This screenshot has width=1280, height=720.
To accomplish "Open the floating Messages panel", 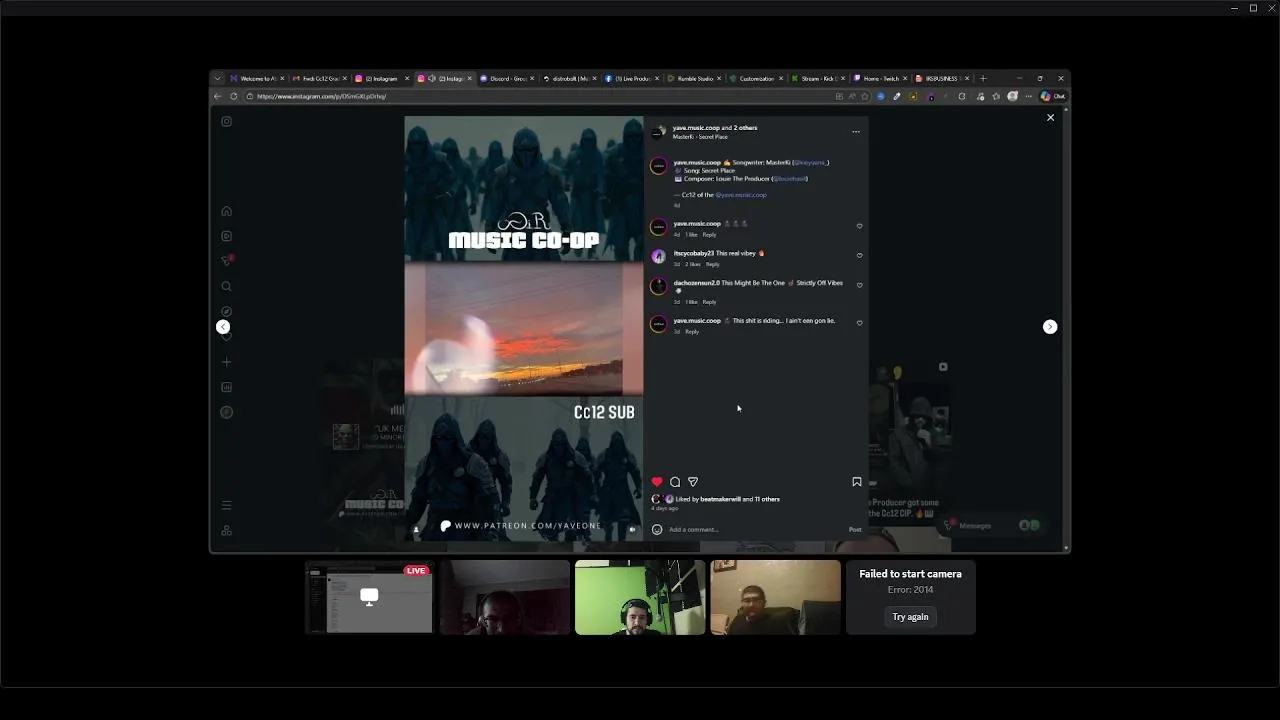I will pos(993,525).
